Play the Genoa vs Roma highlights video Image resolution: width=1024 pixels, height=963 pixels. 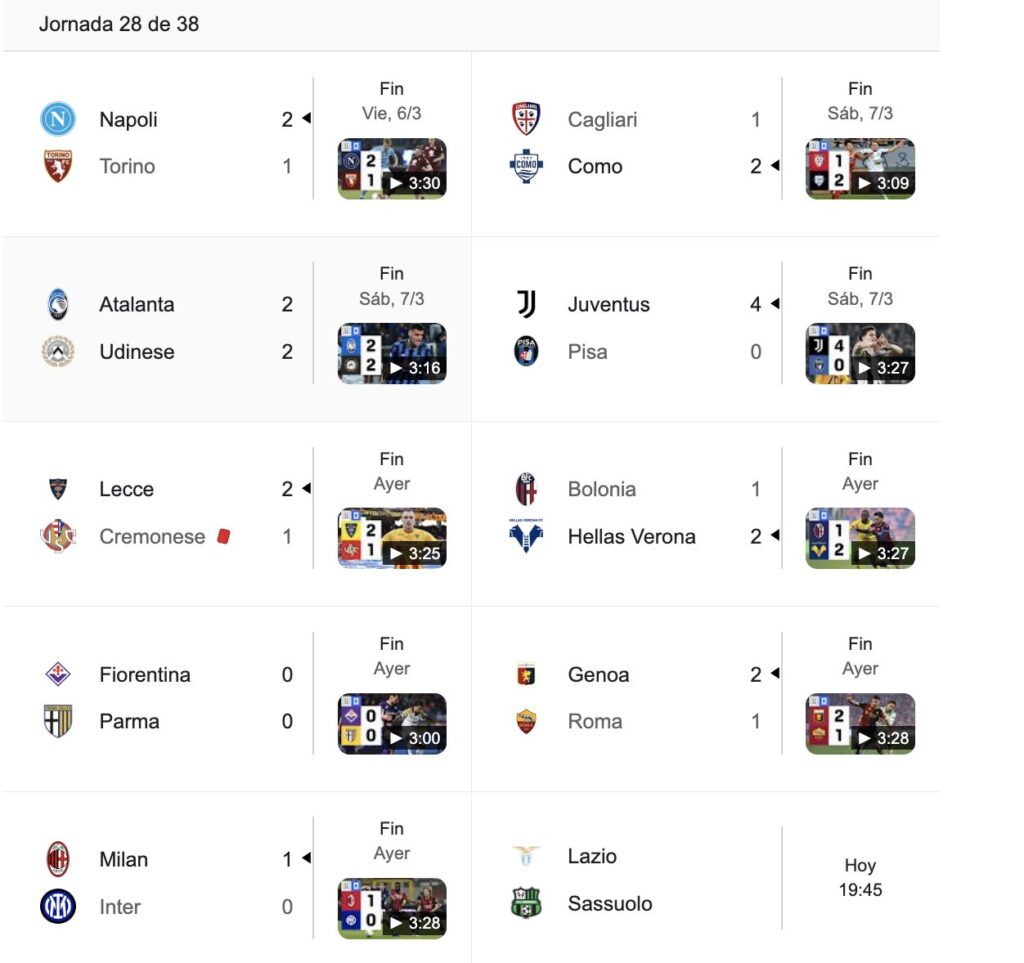[x=860, y=724]
